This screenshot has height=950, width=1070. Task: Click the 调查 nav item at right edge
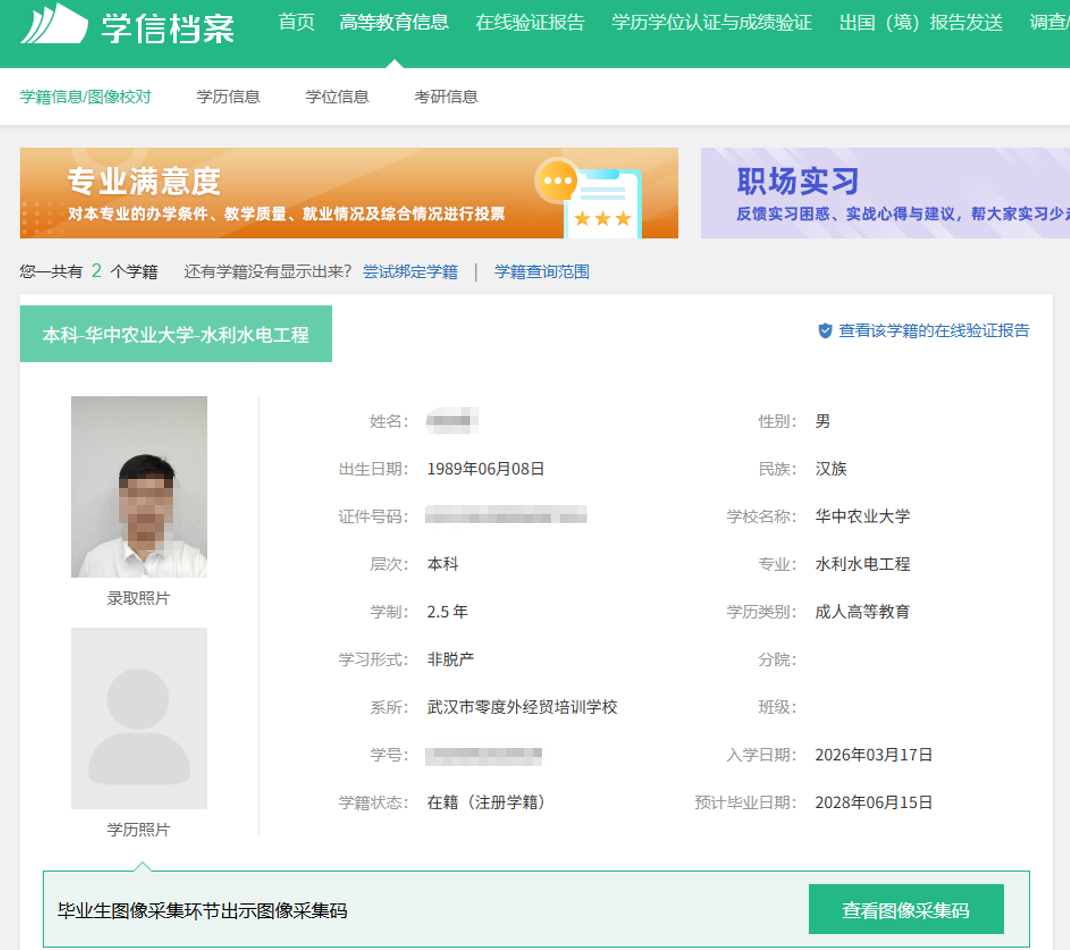coord(1050,23)
